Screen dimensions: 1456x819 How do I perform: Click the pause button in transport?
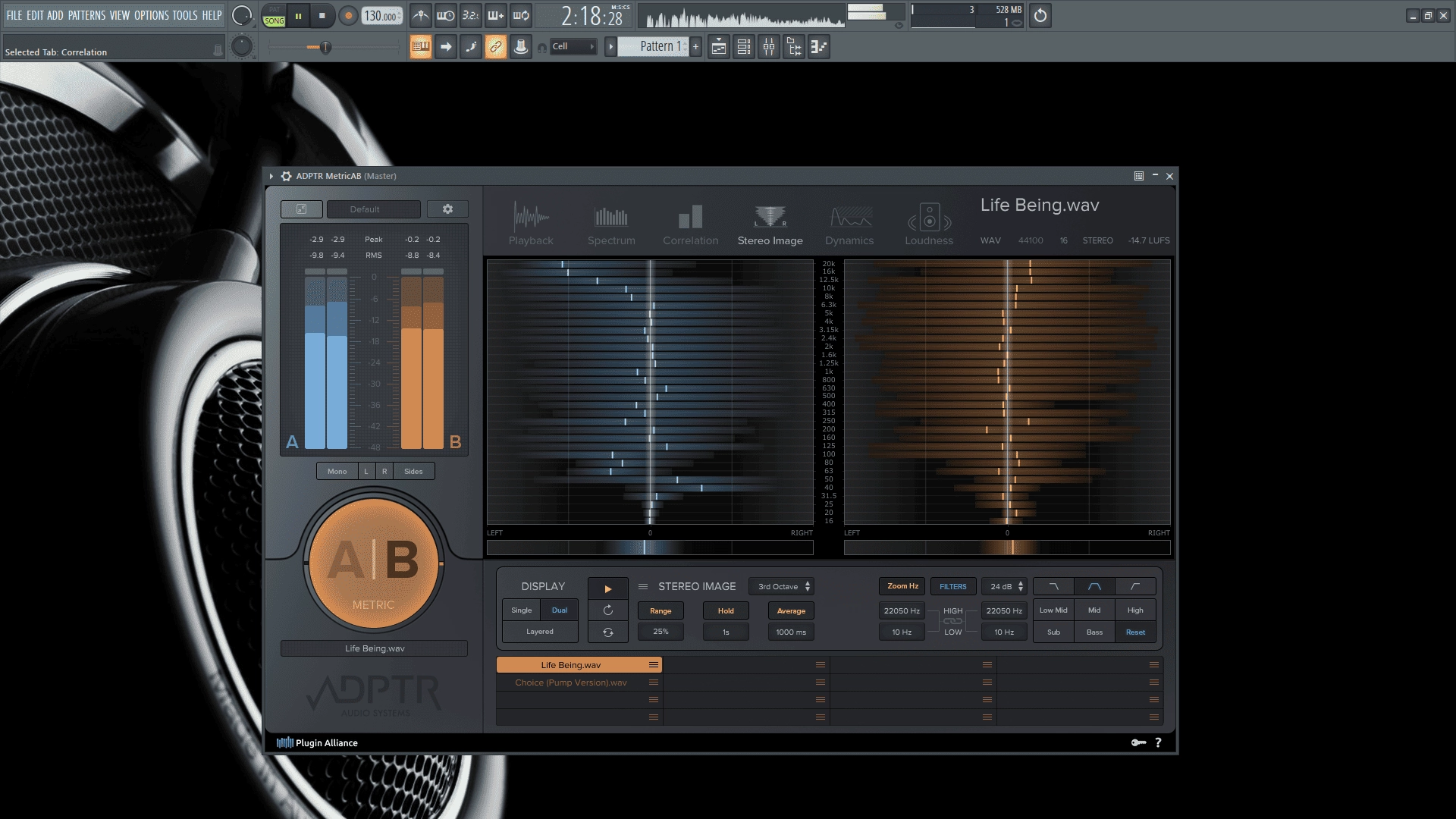tap(298, 15)
